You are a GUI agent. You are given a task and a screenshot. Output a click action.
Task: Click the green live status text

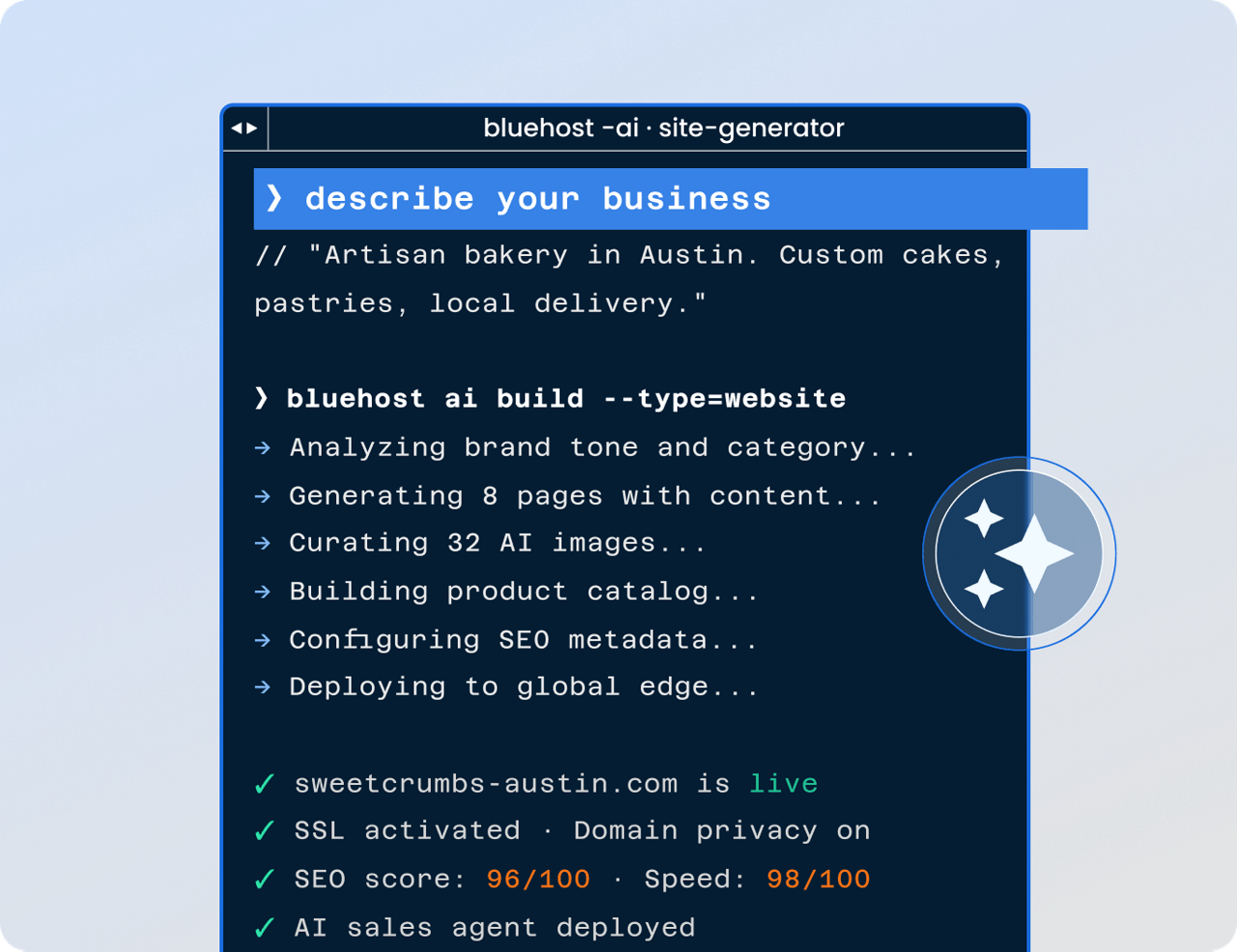(784, 784)
